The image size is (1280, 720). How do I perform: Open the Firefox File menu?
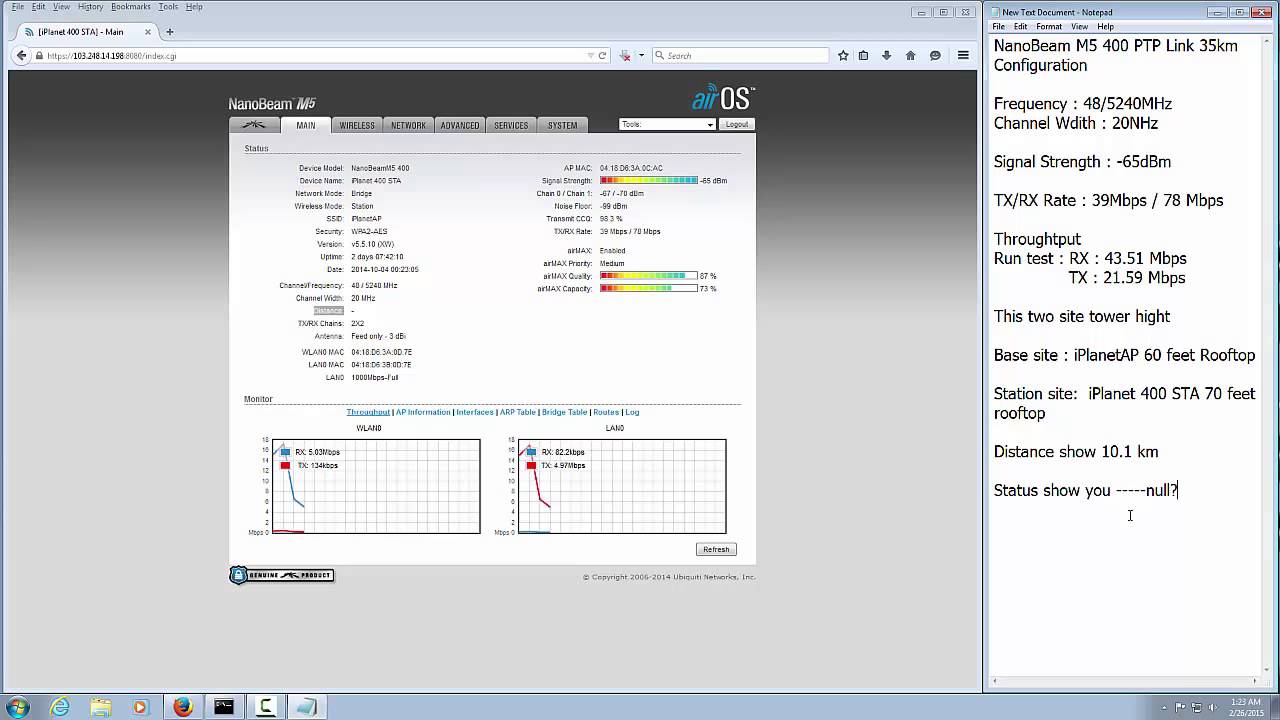18,7
